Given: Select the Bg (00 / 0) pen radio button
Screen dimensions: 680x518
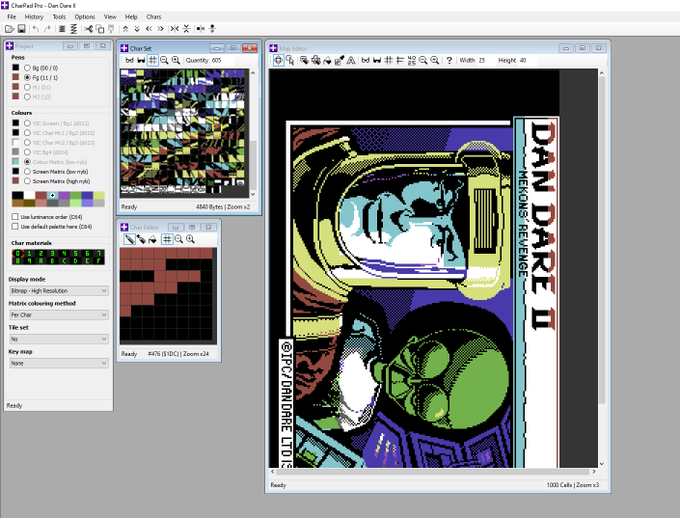Looking at the screenshot, I should (27, 68).
